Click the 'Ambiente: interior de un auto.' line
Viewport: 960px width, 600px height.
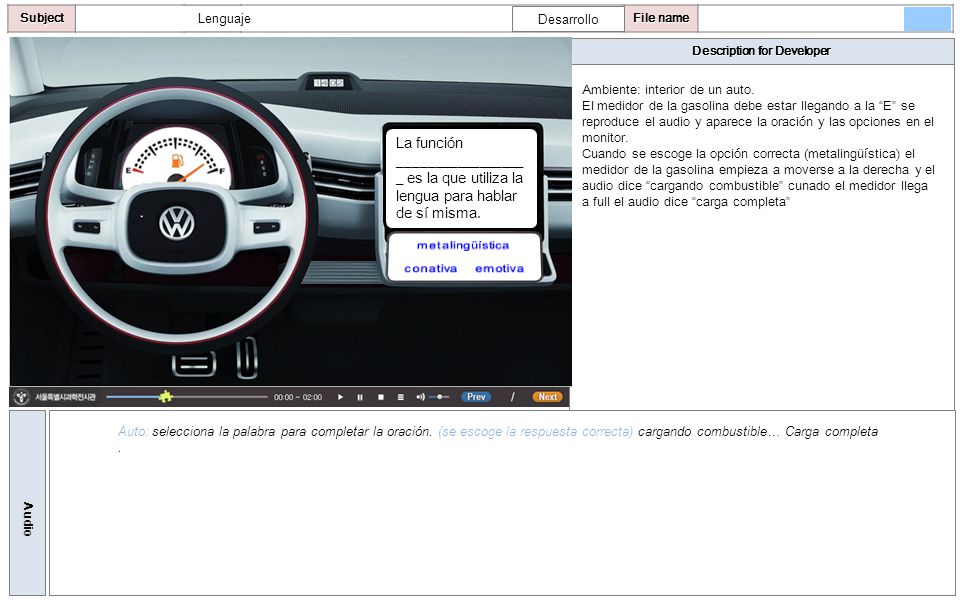click(x=668, y=89)
